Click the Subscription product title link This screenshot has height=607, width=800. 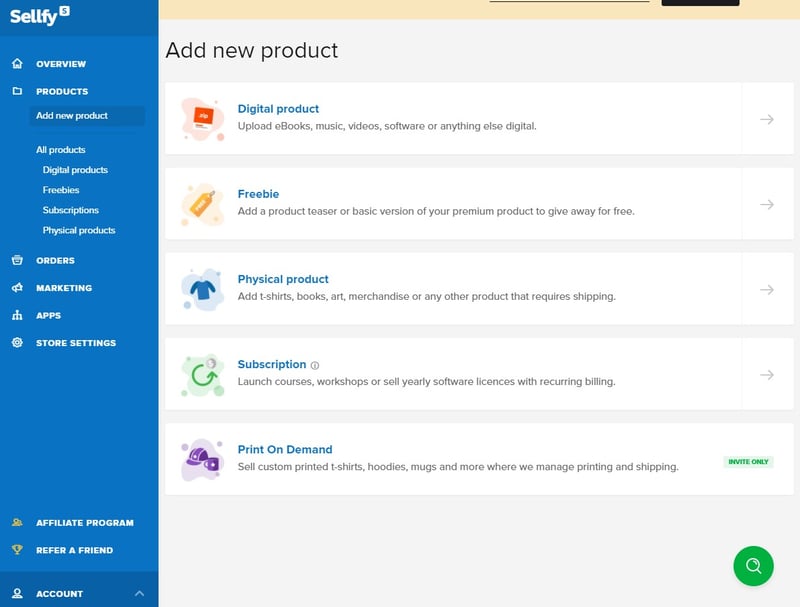(272, 365)
